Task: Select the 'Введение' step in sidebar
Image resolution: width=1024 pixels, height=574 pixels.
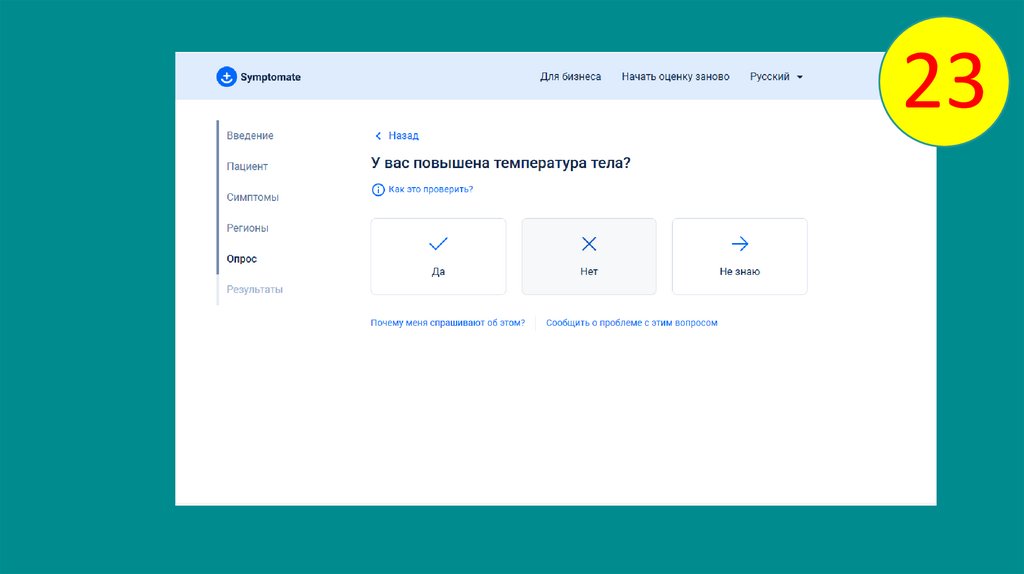Action: coord(250,136)
